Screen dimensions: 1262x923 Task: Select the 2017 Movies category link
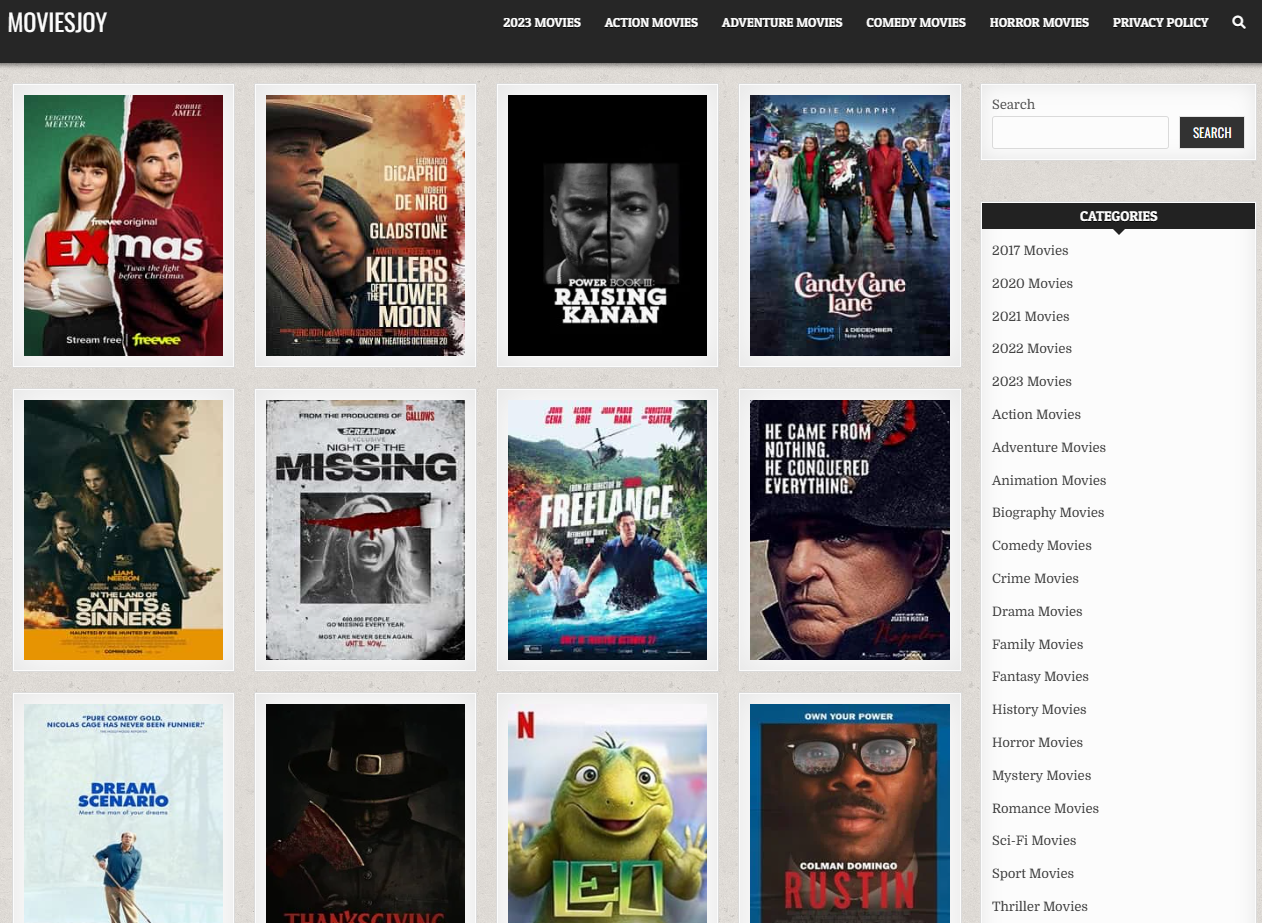coord(1029,250)
